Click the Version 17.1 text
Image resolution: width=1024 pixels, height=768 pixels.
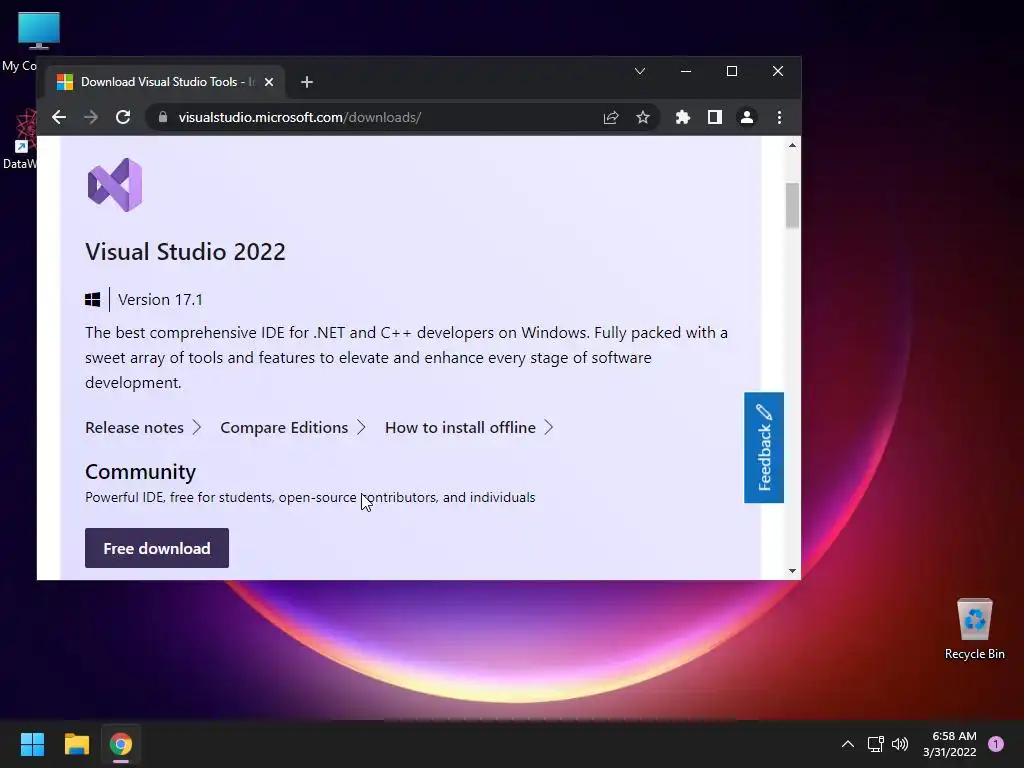pyautogui.click(x=160, y=299)
